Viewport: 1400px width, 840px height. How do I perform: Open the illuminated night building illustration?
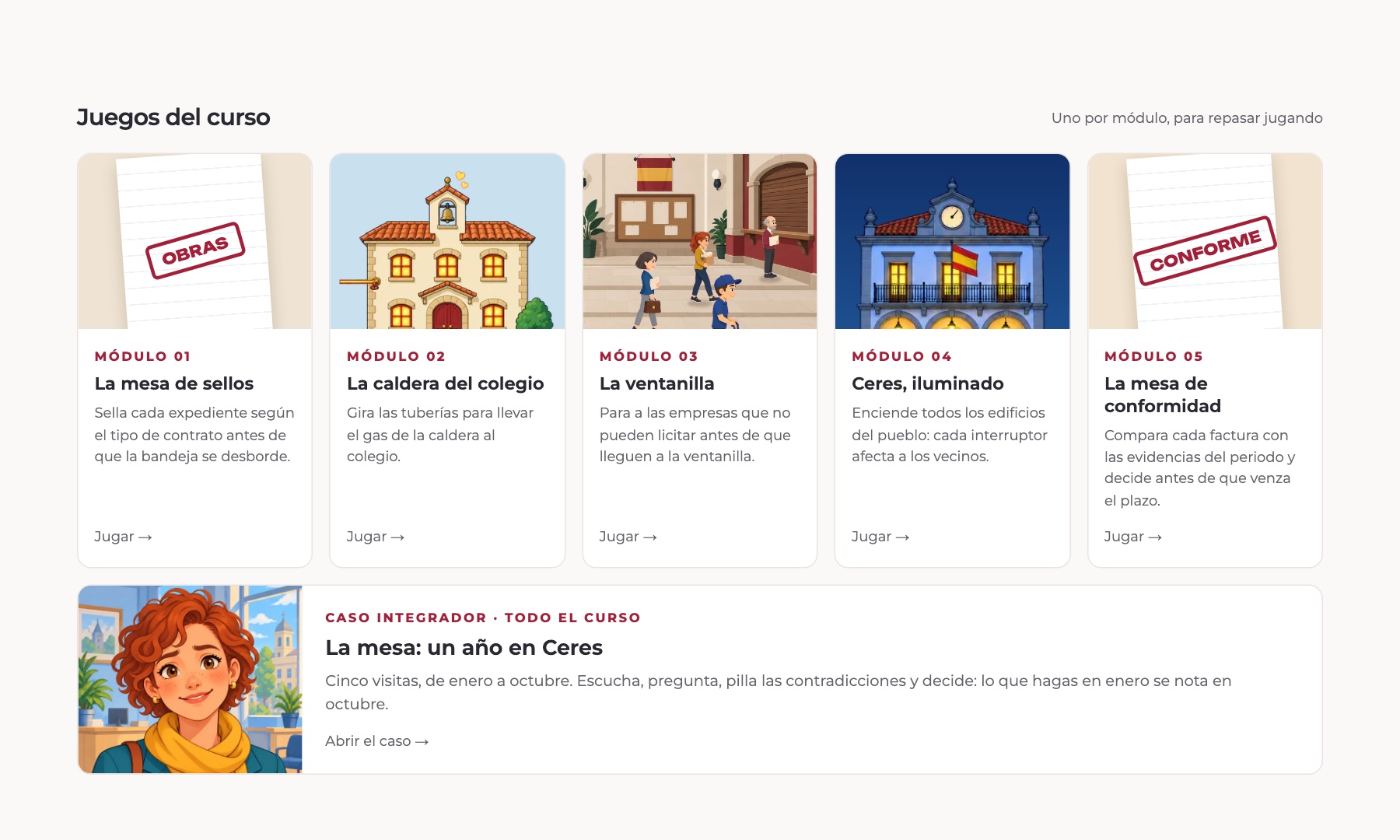952,241
